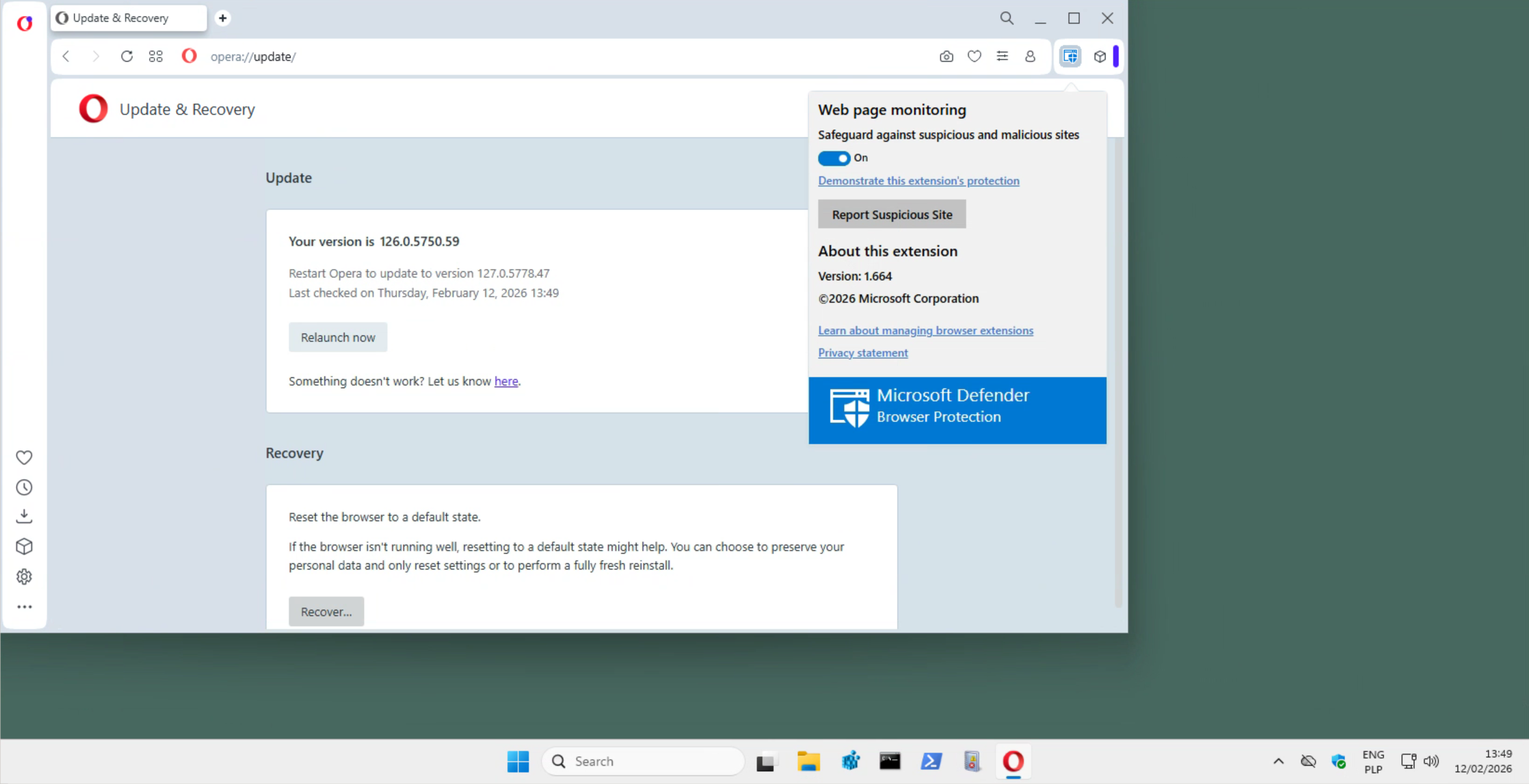Click the network tray icon
The height and width of the screenshot is (784, 1529).
(x=1408, y=762)
